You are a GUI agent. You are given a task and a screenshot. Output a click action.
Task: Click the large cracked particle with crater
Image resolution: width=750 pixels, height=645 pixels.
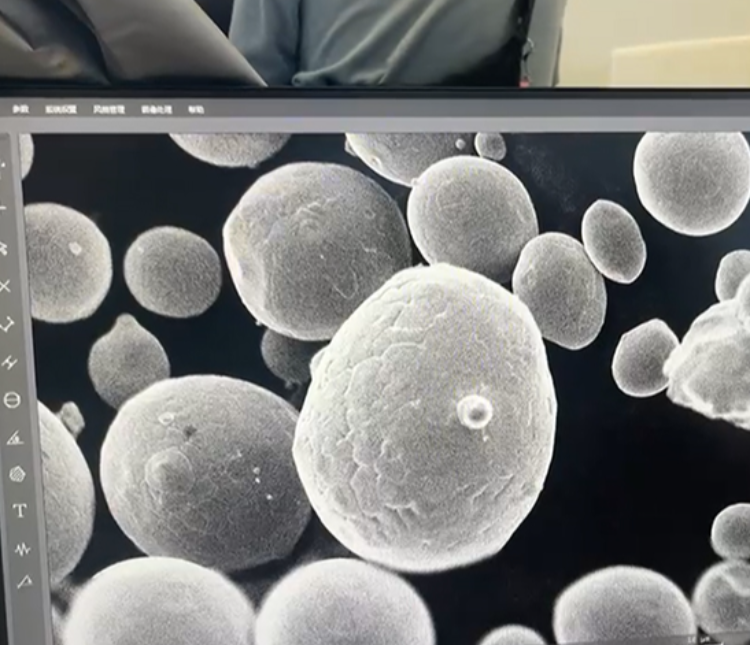pyautogui.click(x=425, y=416)
